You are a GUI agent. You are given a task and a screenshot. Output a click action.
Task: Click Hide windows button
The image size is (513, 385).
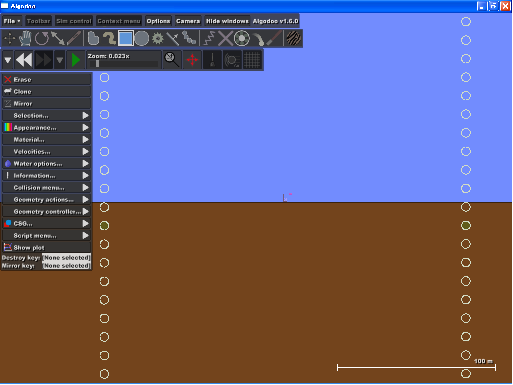click(x=227, y=21)
